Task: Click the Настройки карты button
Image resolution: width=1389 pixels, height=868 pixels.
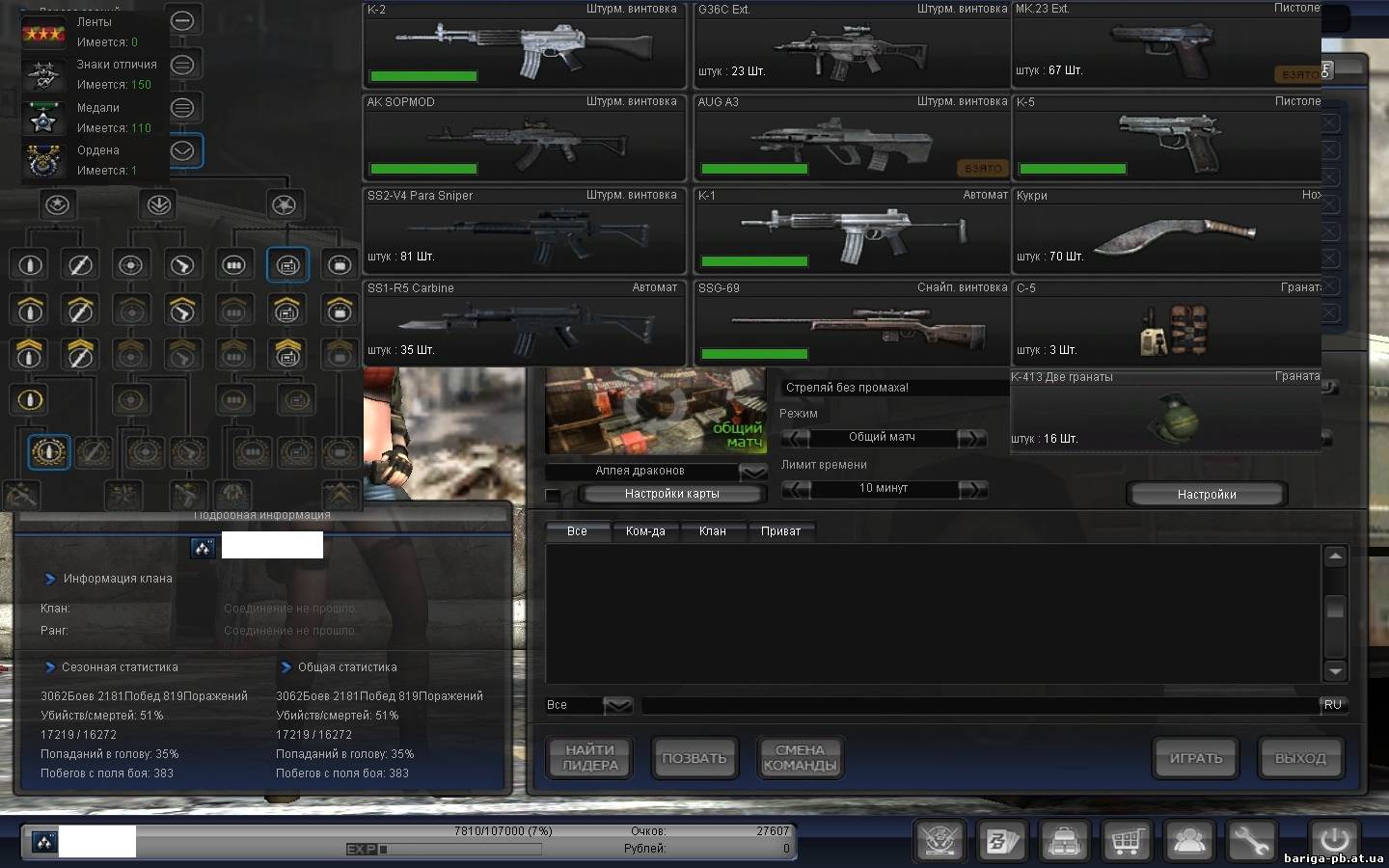Action: (x=672, y=494)
